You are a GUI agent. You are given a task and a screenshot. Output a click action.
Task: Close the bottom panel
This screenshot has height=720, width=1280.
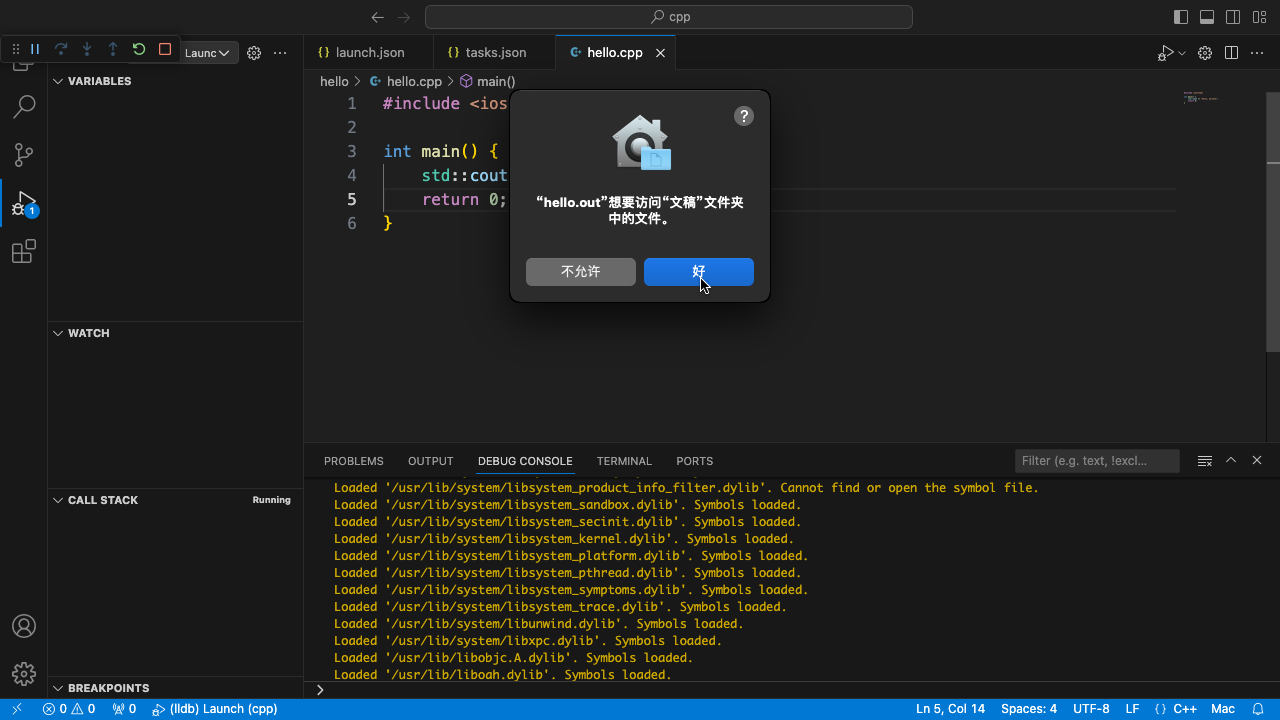pos(1257,460)
